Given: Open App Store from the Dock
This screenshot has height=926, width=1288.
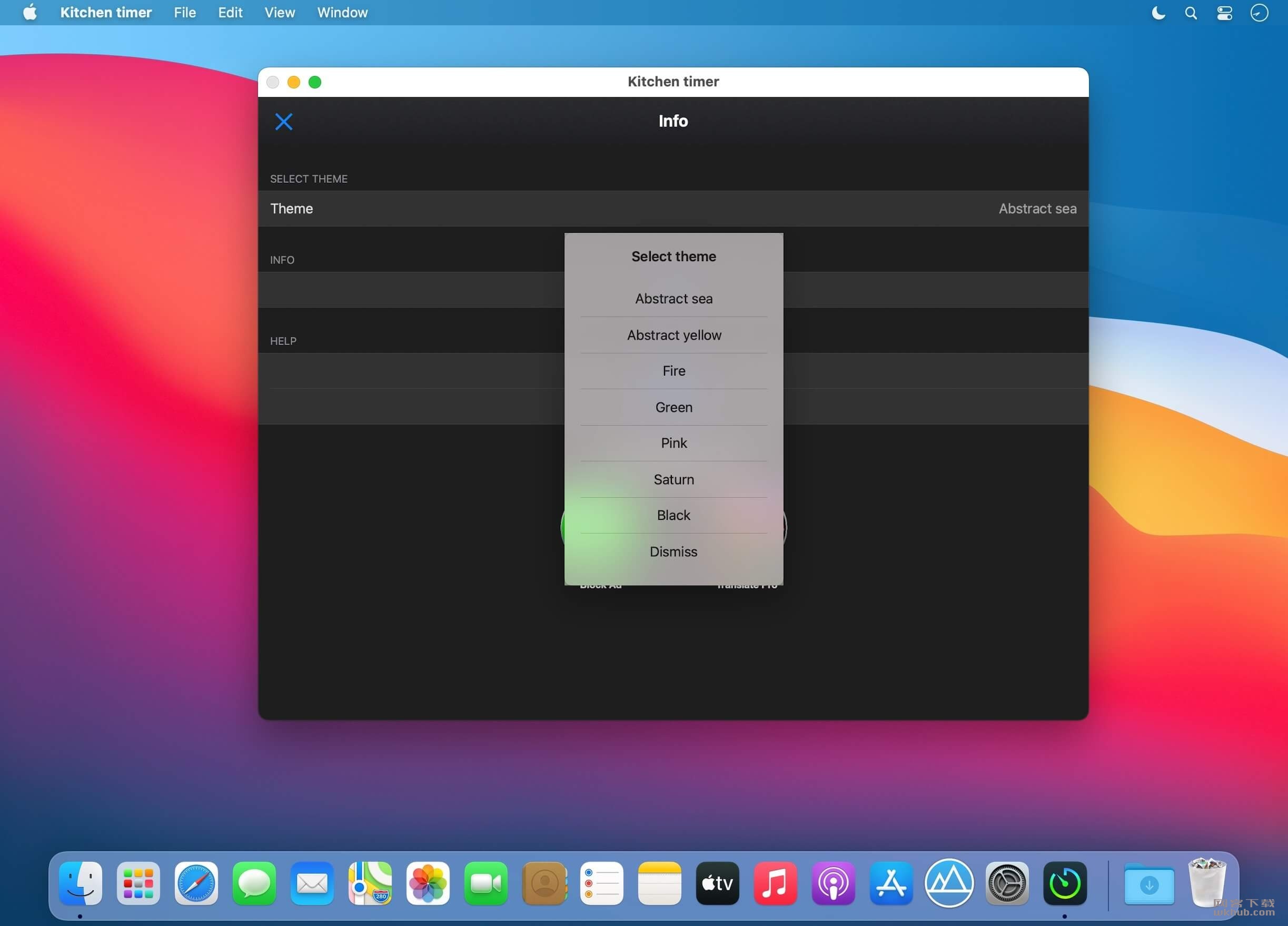Looking at the screenshot, I should point(891,883).
